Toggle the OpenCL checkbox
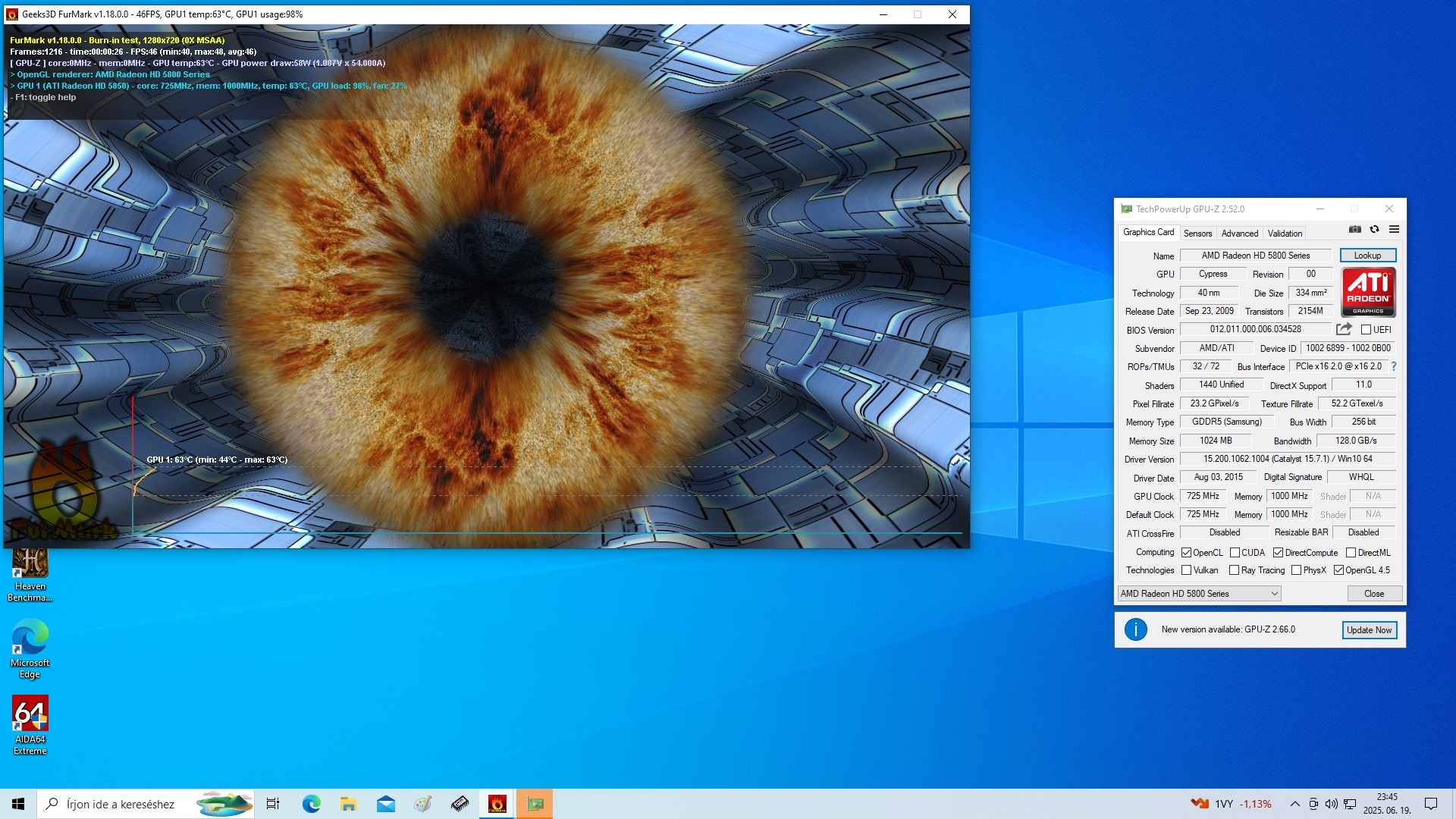This screenshot has width=1456, height=819. pyautogui.click(x=1187, y=553)
